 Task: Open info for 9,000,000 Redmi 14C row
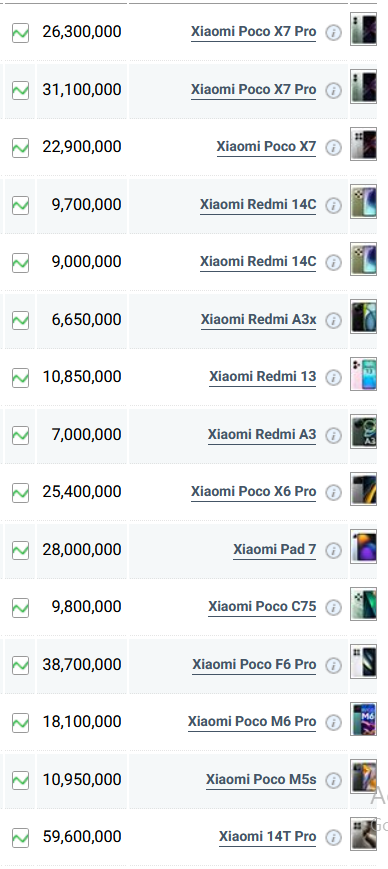(x=333, y=263)
